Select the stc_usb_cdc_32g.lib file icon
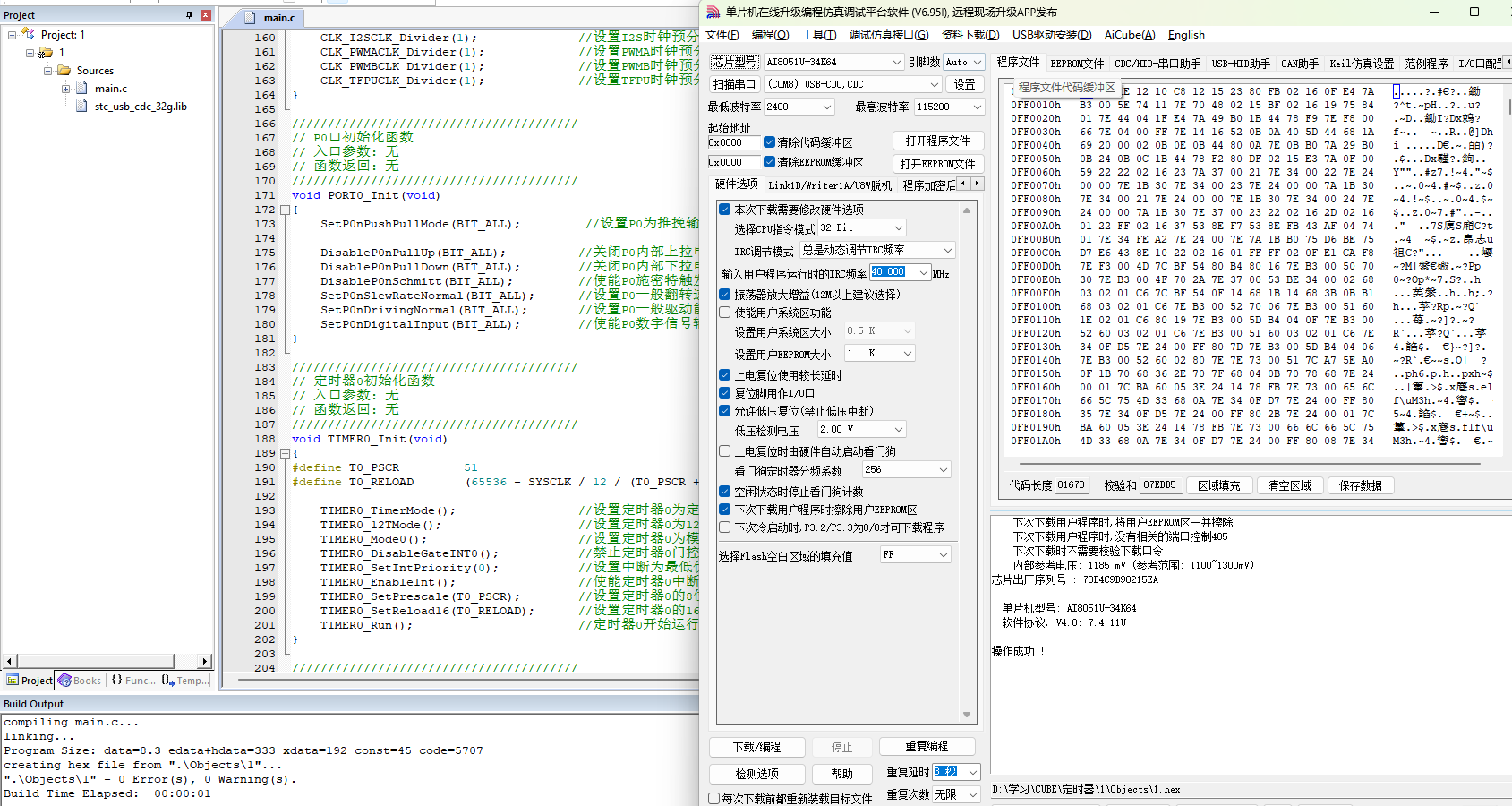 tap(82, 106)
